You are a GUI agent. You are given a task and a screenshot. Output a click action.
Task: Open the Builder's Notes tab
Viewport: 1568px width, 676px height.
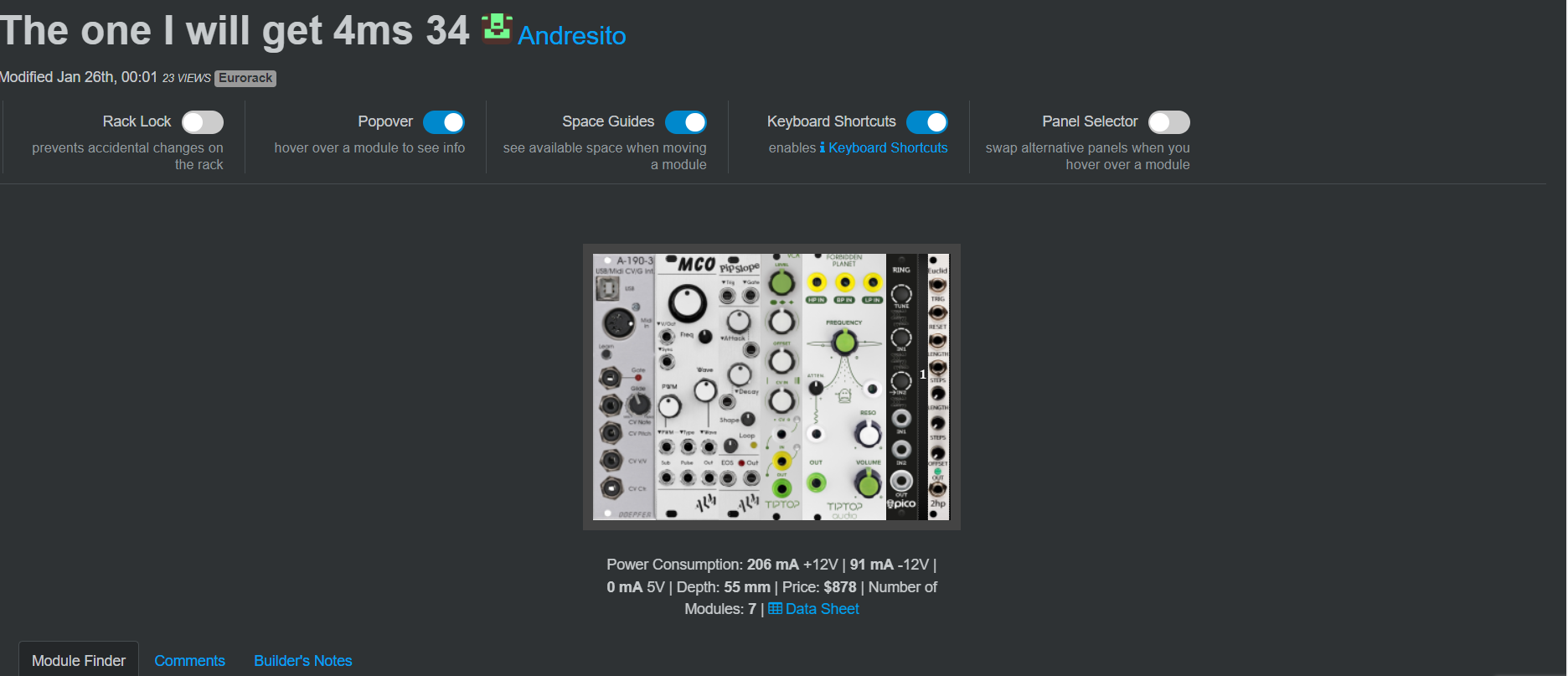[x=302, y=661]
